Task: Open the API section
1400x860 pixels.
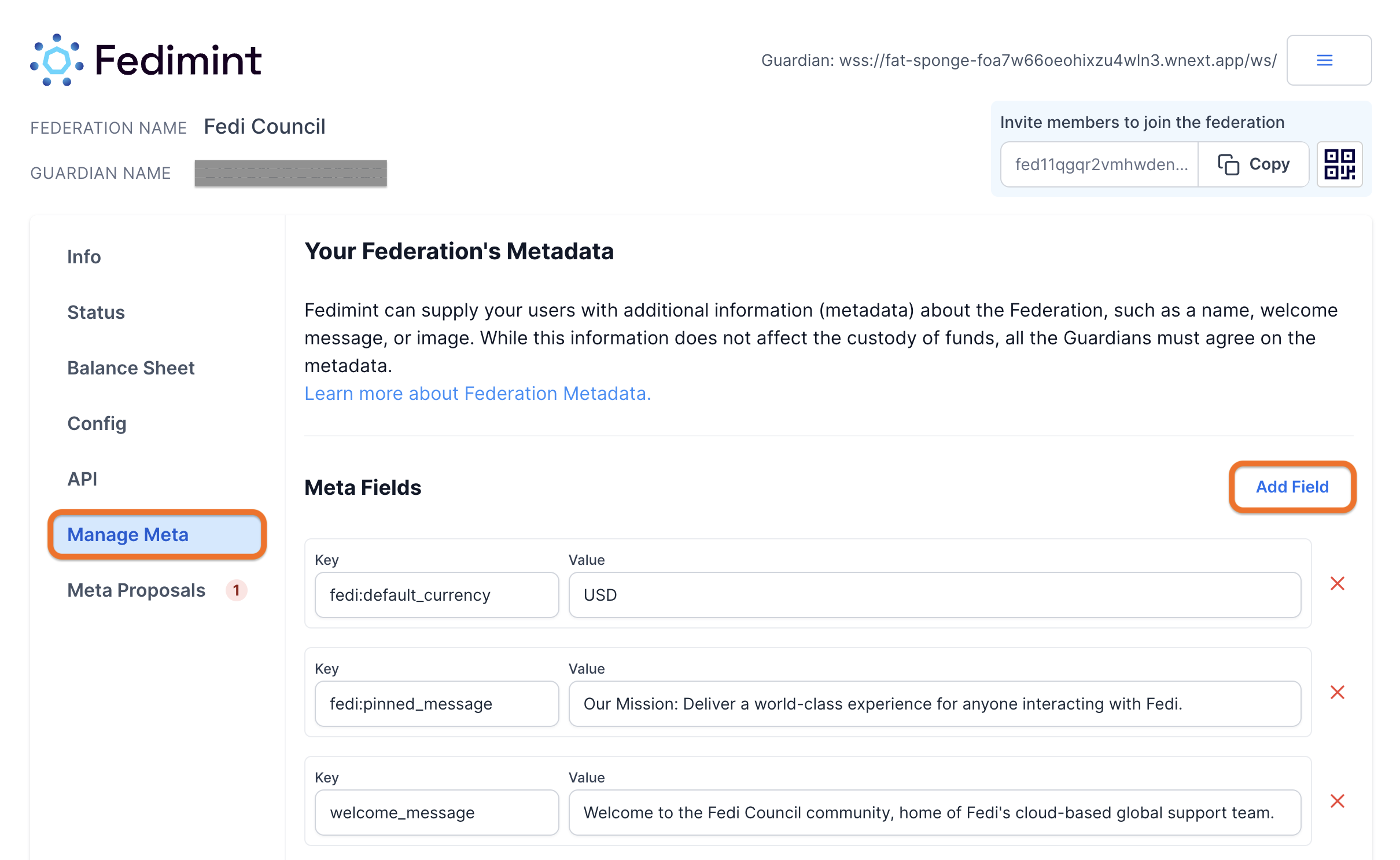Action: tap(82, 479)
